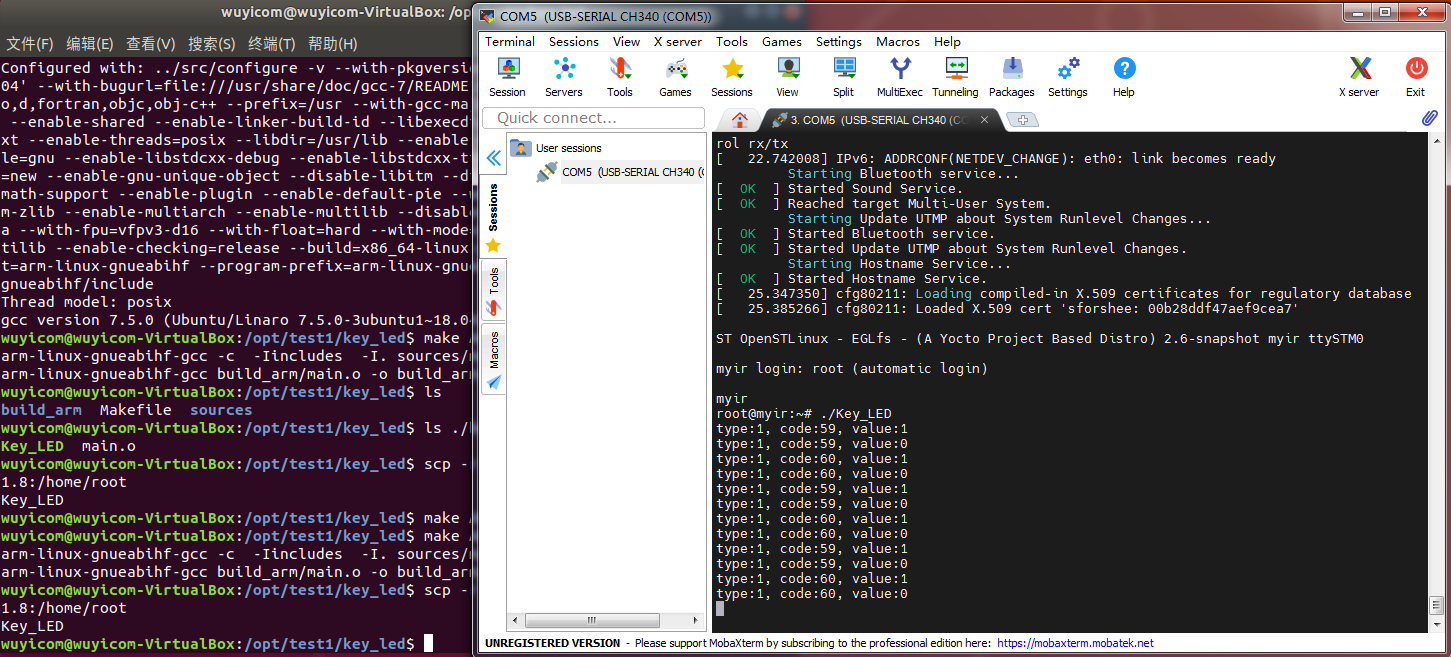Open the mobaxterm.mobatek.net link
Viewport: 1451px width, 657px height.
[x=1075, y=643]
